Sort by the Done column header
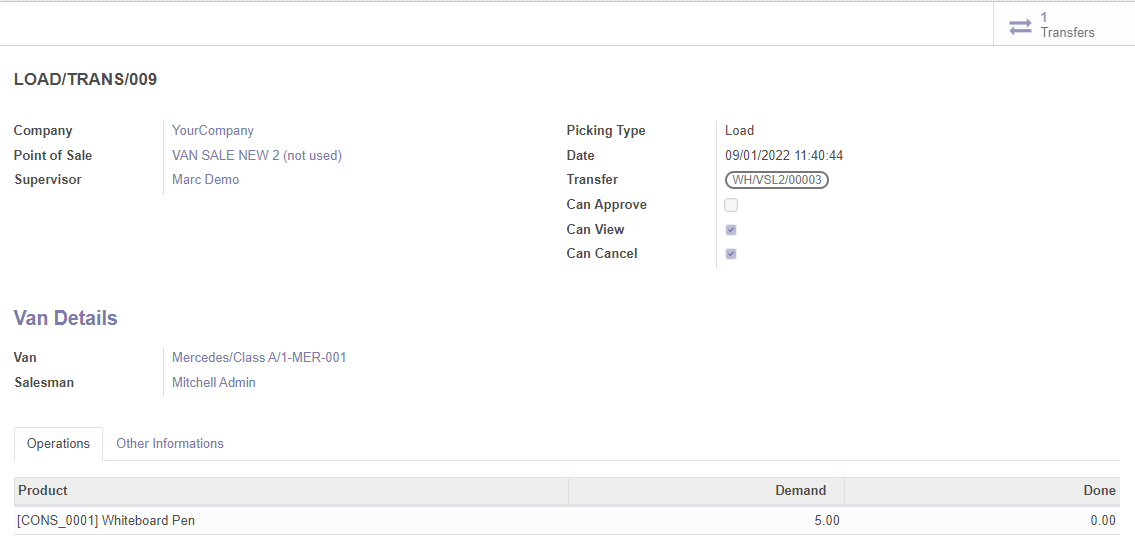The width and height of the screenshot is (1135, 536). point(1099,490)
